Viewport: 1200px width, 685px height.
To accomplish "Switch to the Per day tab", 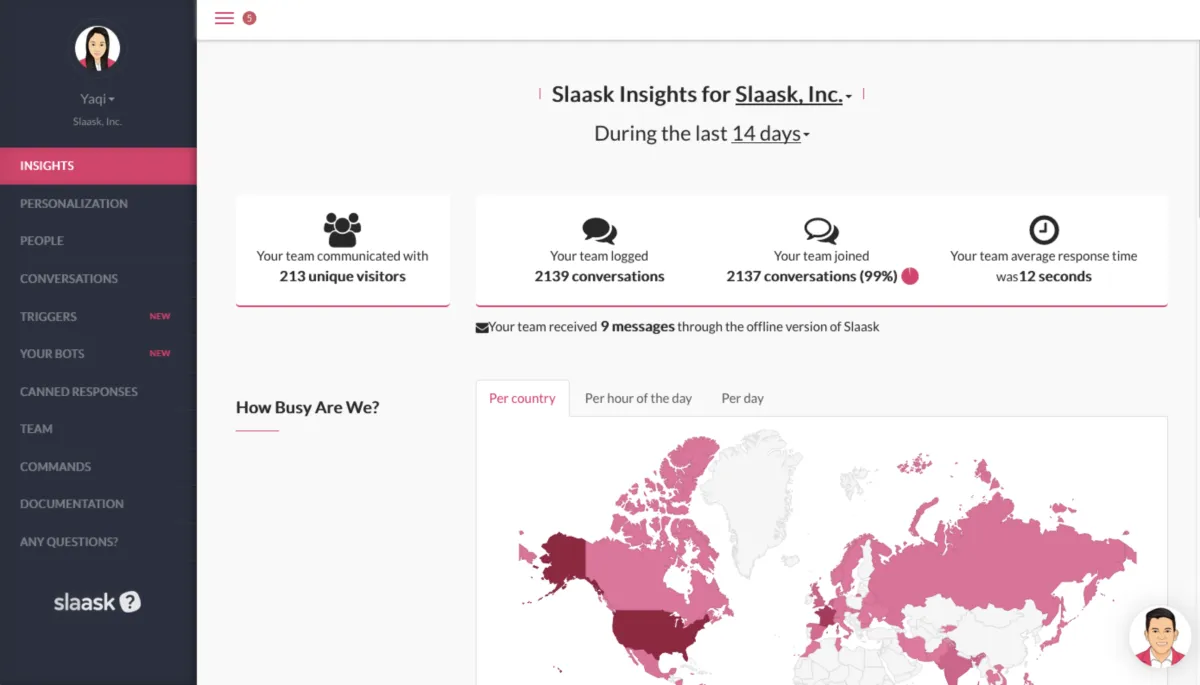I will pos(742,398).
